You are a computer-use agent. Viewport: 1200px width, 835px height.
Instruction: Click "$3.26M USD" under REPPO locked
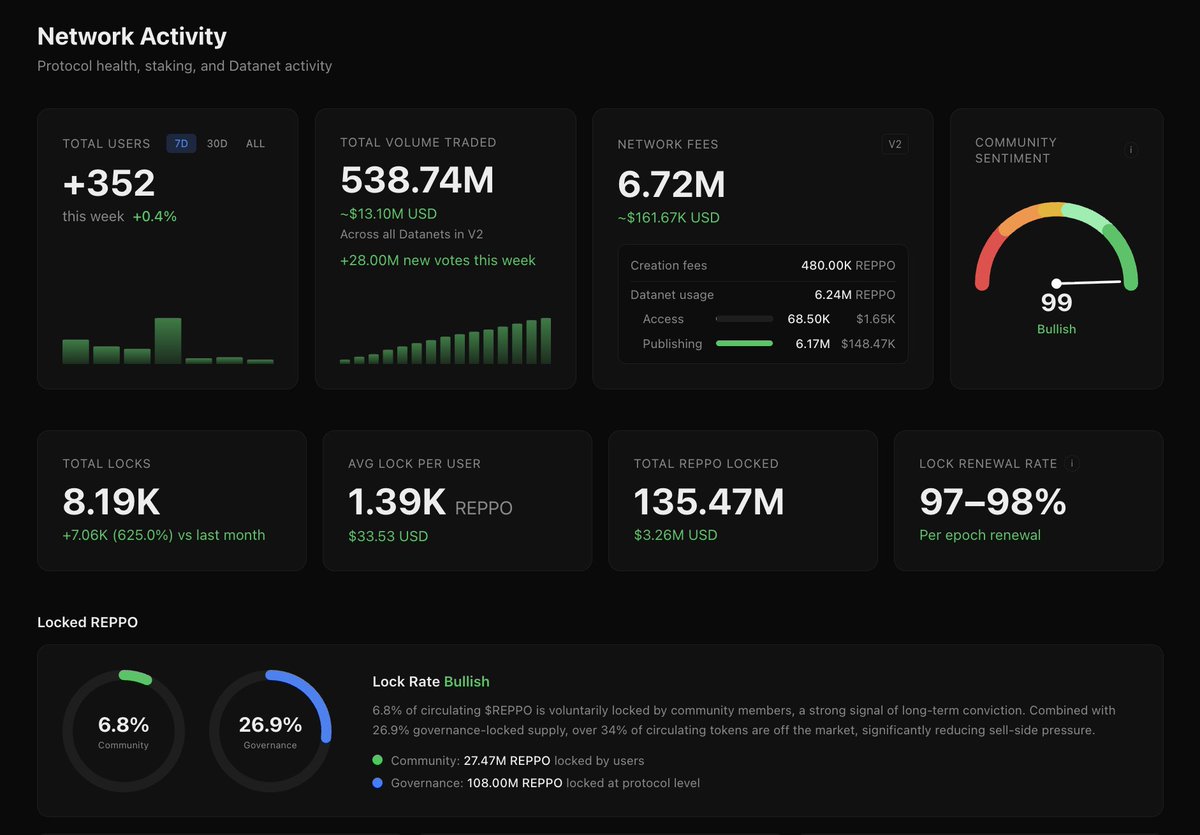(676, 535)
